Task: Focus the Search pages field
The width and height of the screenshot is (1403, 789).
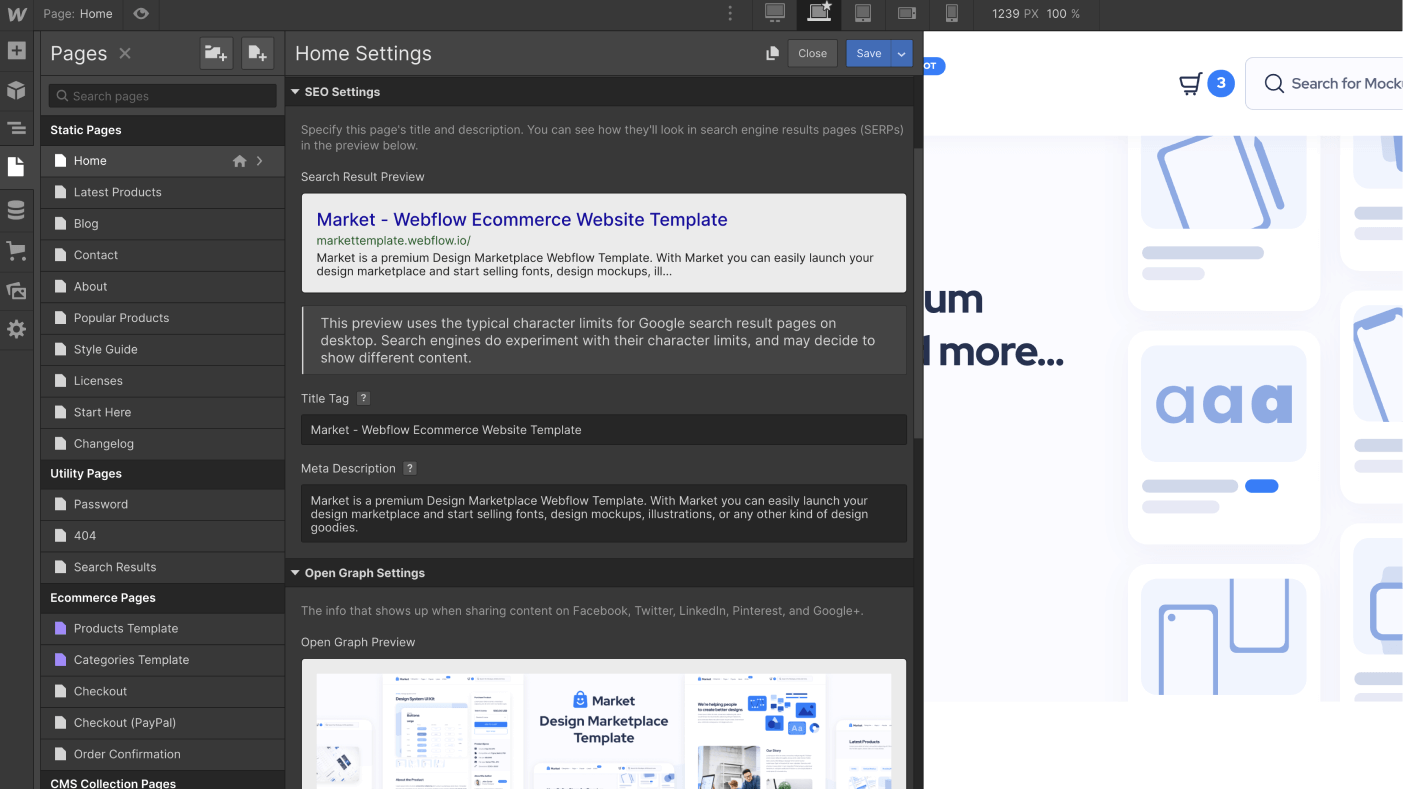Action: 163,96
